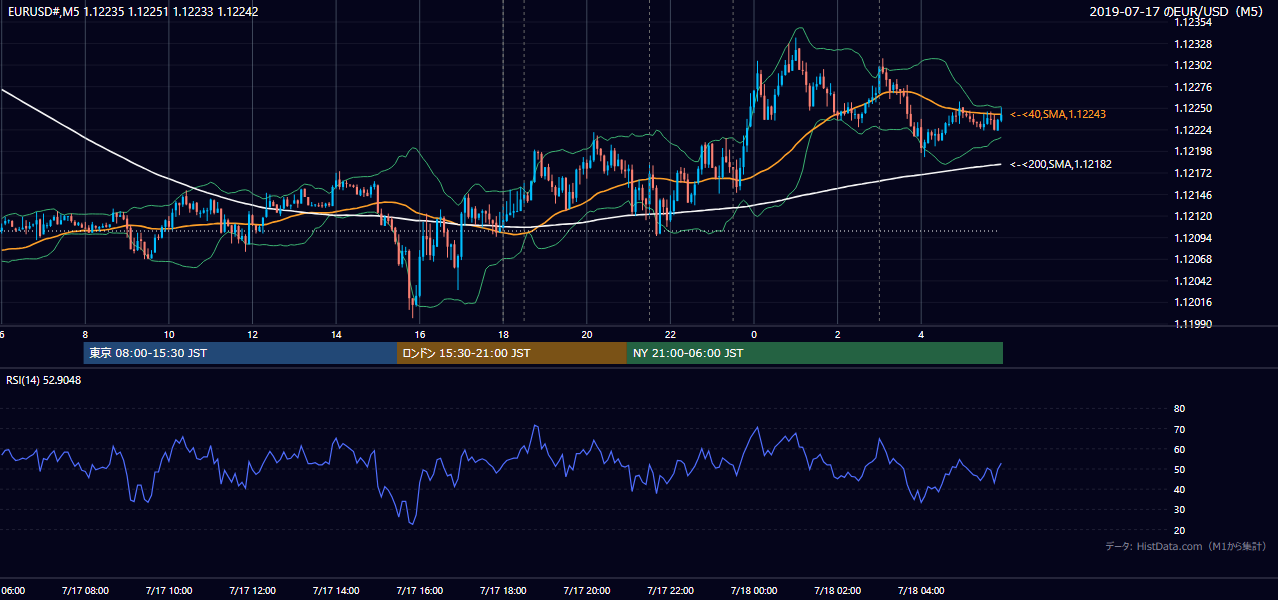This screenshot has width=1278, height=600.
Task: Click hour tick 18 under price chart
Action: (504, 335)
